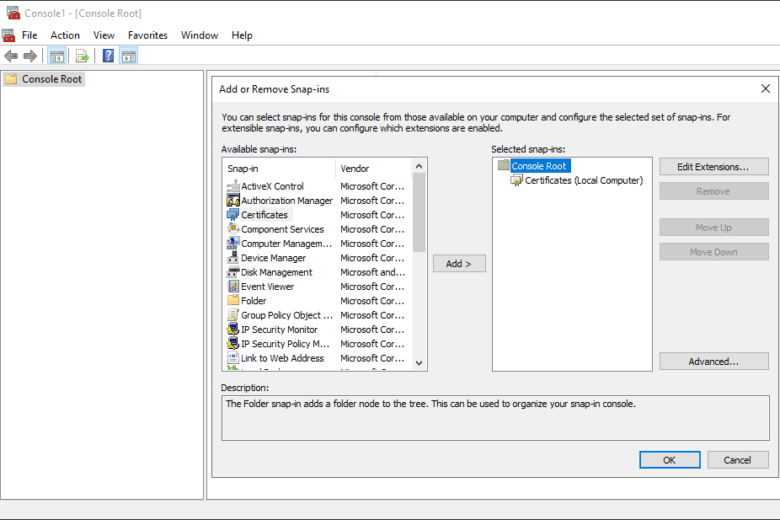Open the Favorites menu
Image resolution: width=780 pixels, height=520 pixels.
point(148,35)
